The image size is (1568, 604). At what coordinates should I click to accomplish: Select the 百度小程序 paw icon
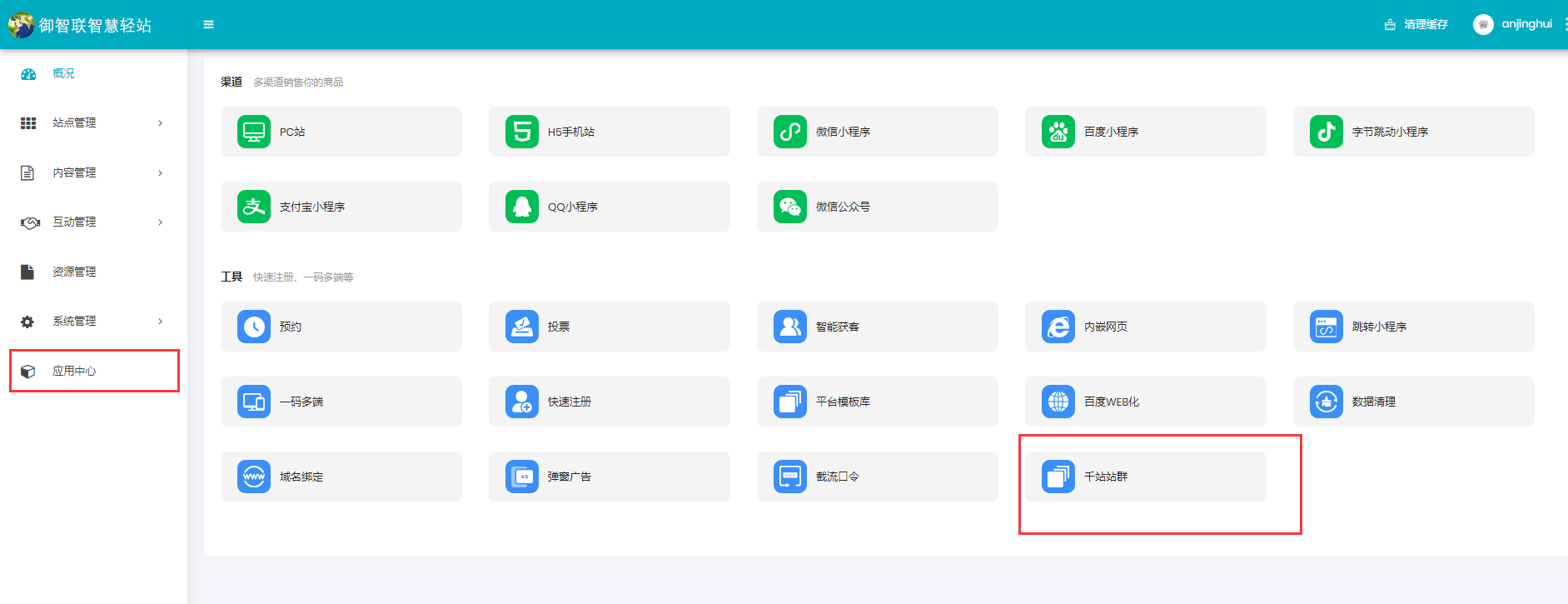(1058, 132)
